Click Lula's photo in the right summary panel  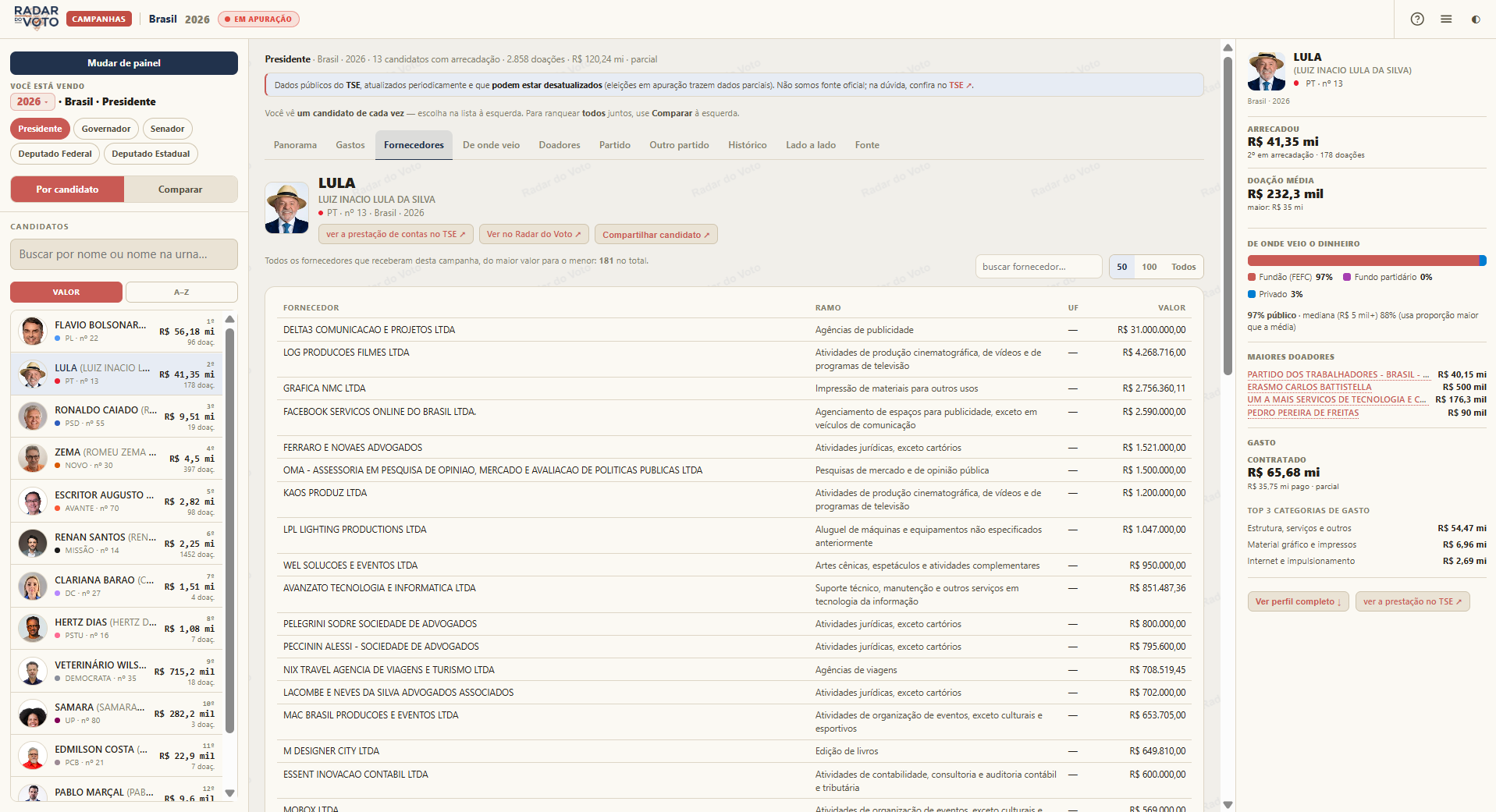[x=1267, y=71]
